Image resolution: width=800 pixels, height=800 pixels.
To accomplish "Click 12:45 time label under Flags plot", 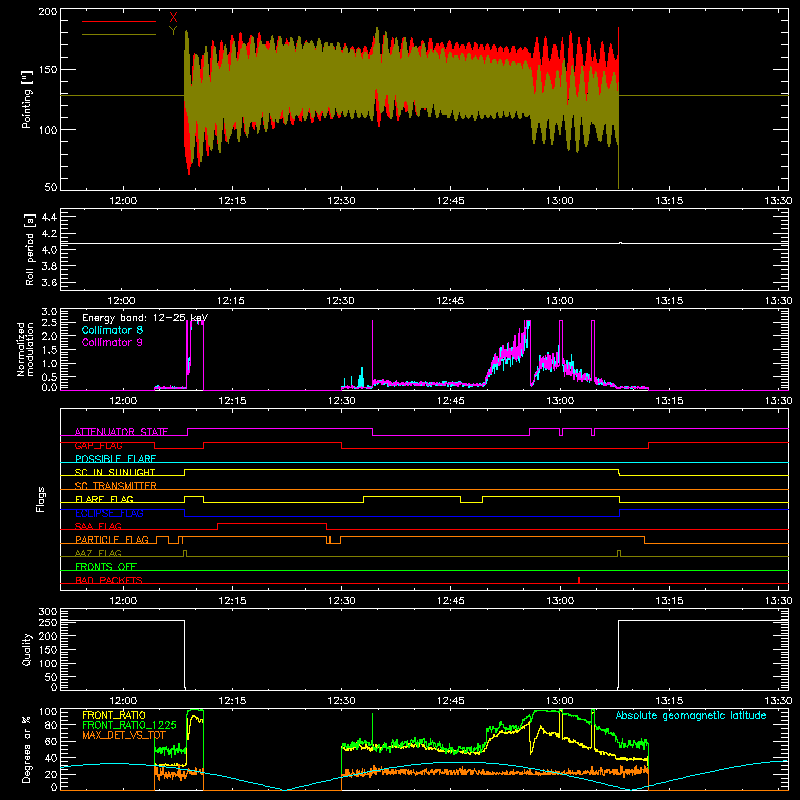I will click(x=451, y=601).
